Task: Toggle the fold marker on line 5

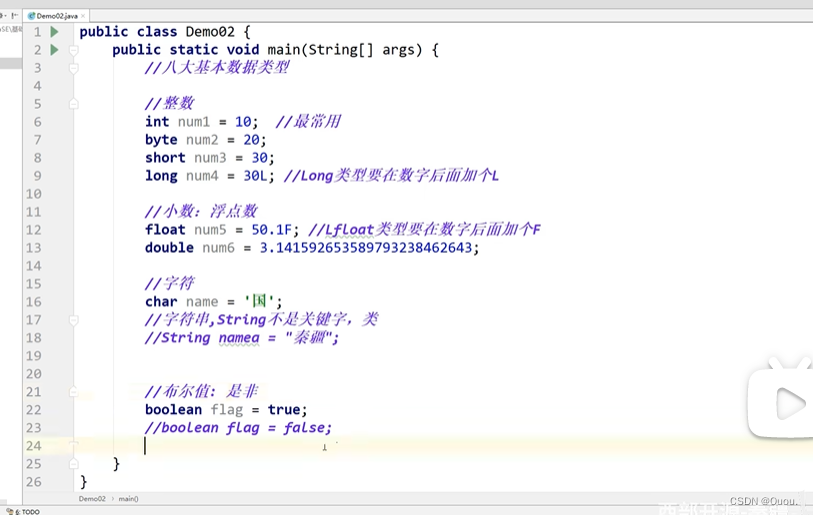Action: coord(74,104)
